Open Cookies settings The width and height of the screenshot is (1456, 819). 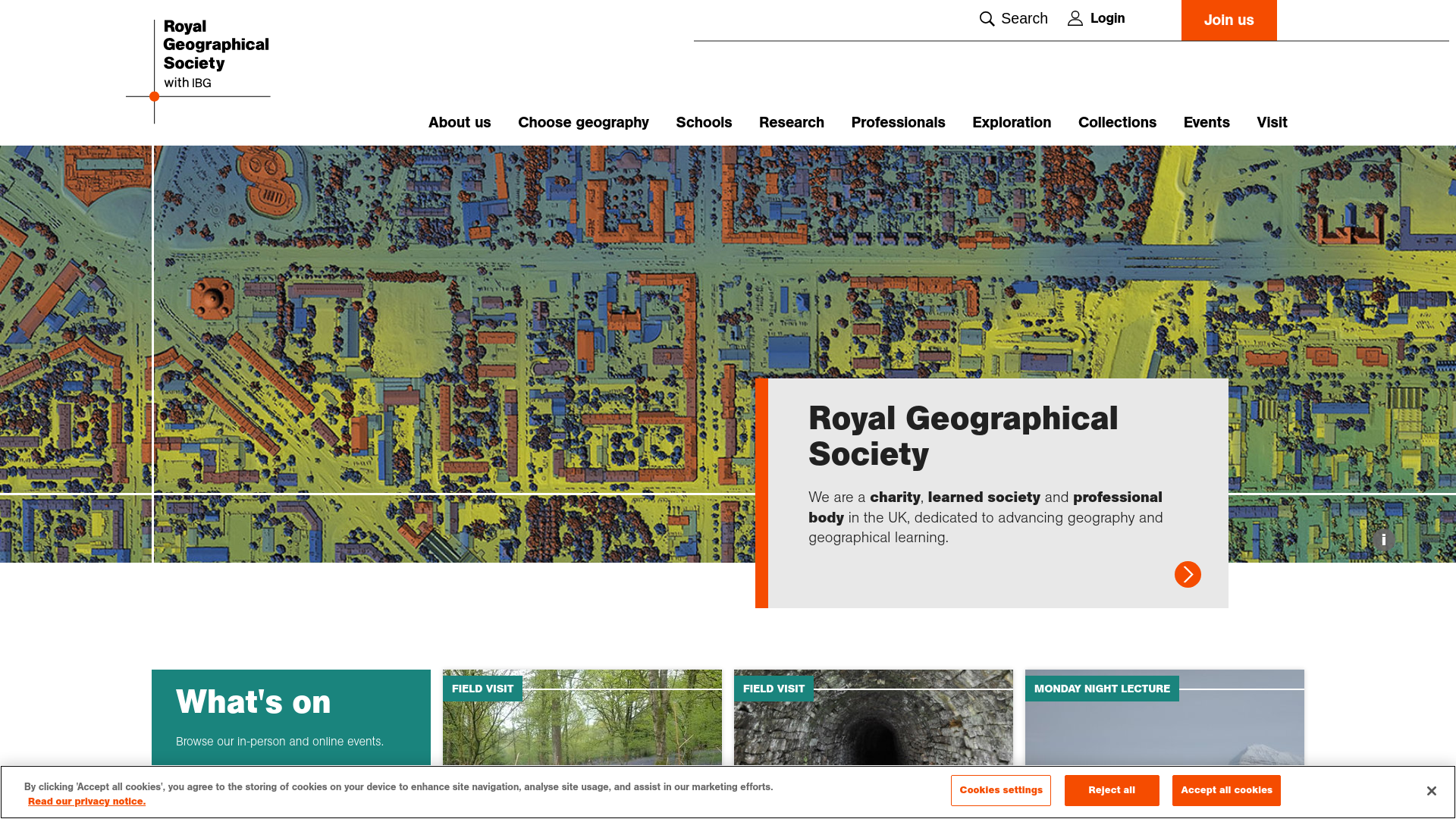click(x=1000, y=790)
